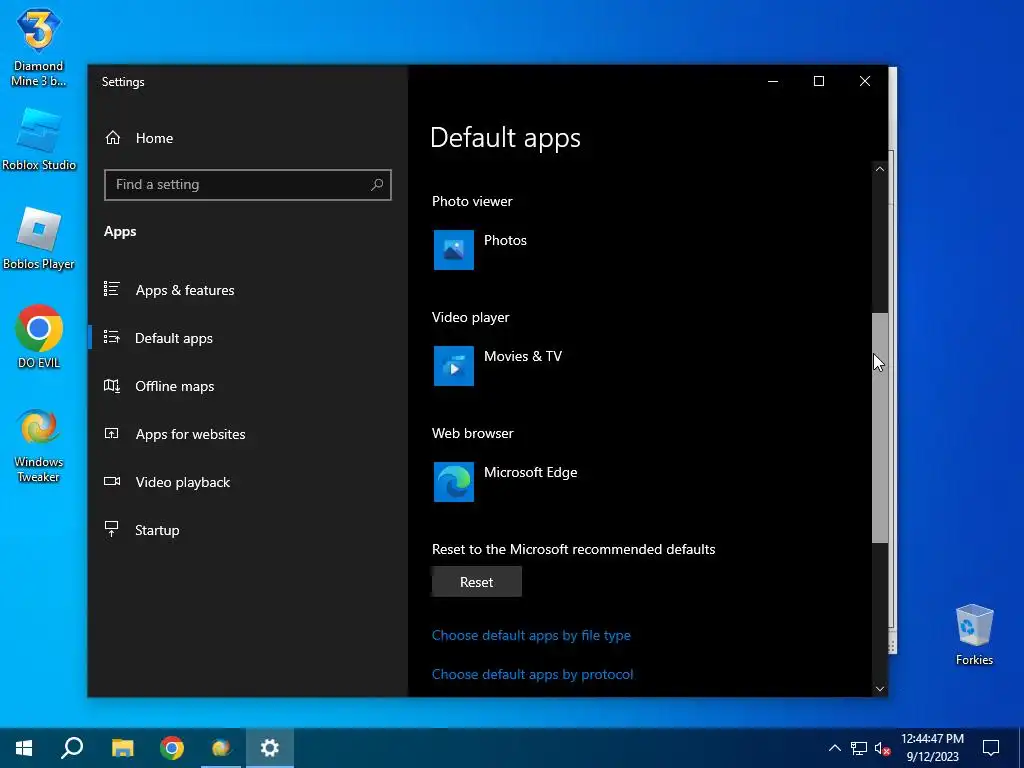Screen dimensions: 1024x768
Task: Click the Photos app icon
Action: 454,249
